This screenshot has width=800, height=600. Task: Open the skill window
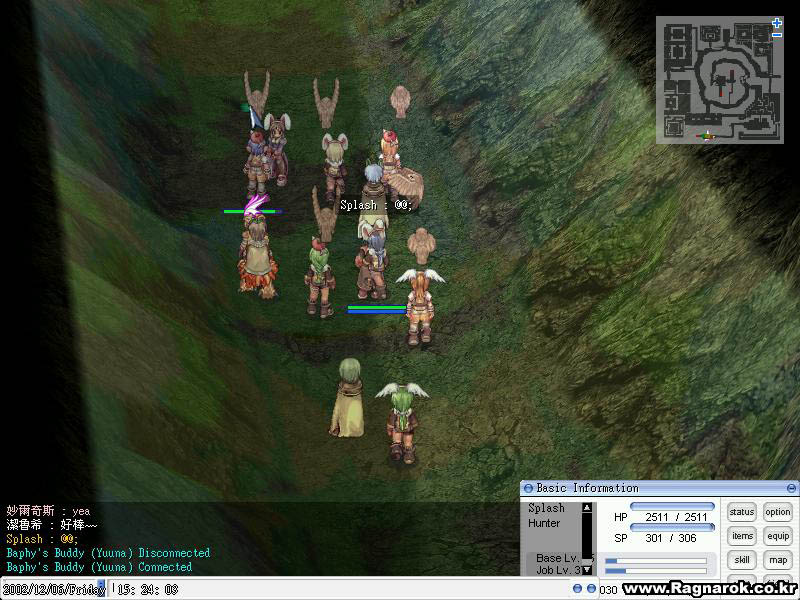tap(742, 560)
